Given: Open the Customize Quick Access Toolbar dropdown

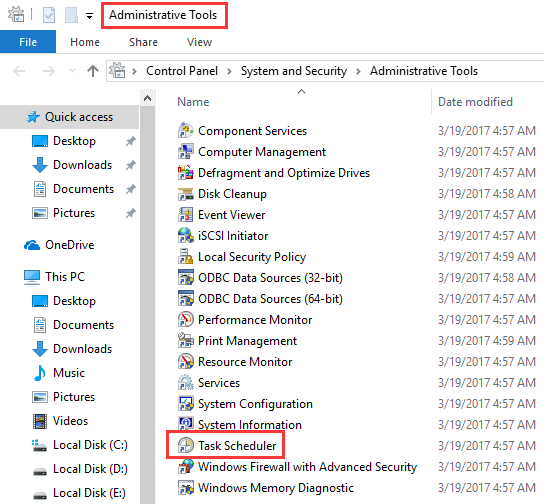Looking at the screenshot, I should (90, 16).
